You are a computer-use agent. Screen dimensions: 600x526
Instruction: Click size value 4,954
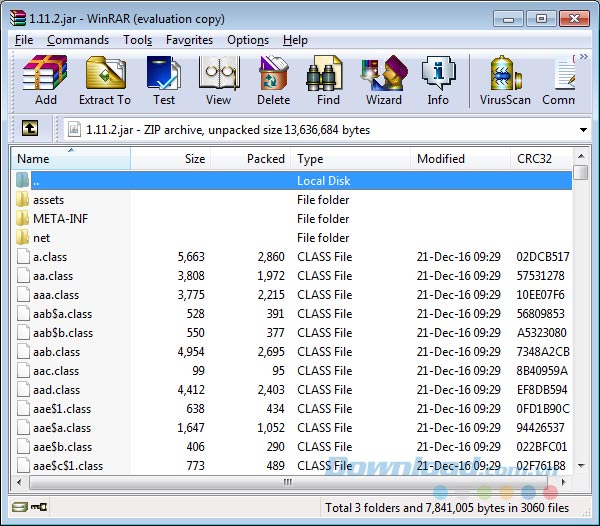[x=191, y=352]
